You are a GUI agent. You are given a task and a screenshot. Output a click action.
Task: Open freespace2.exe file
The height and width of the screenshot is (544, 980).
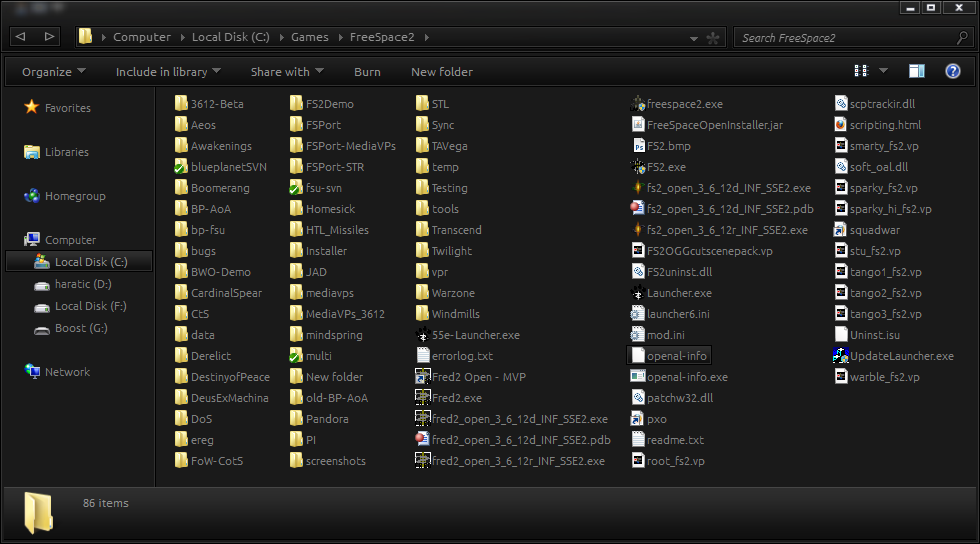[x=678, y=104]
